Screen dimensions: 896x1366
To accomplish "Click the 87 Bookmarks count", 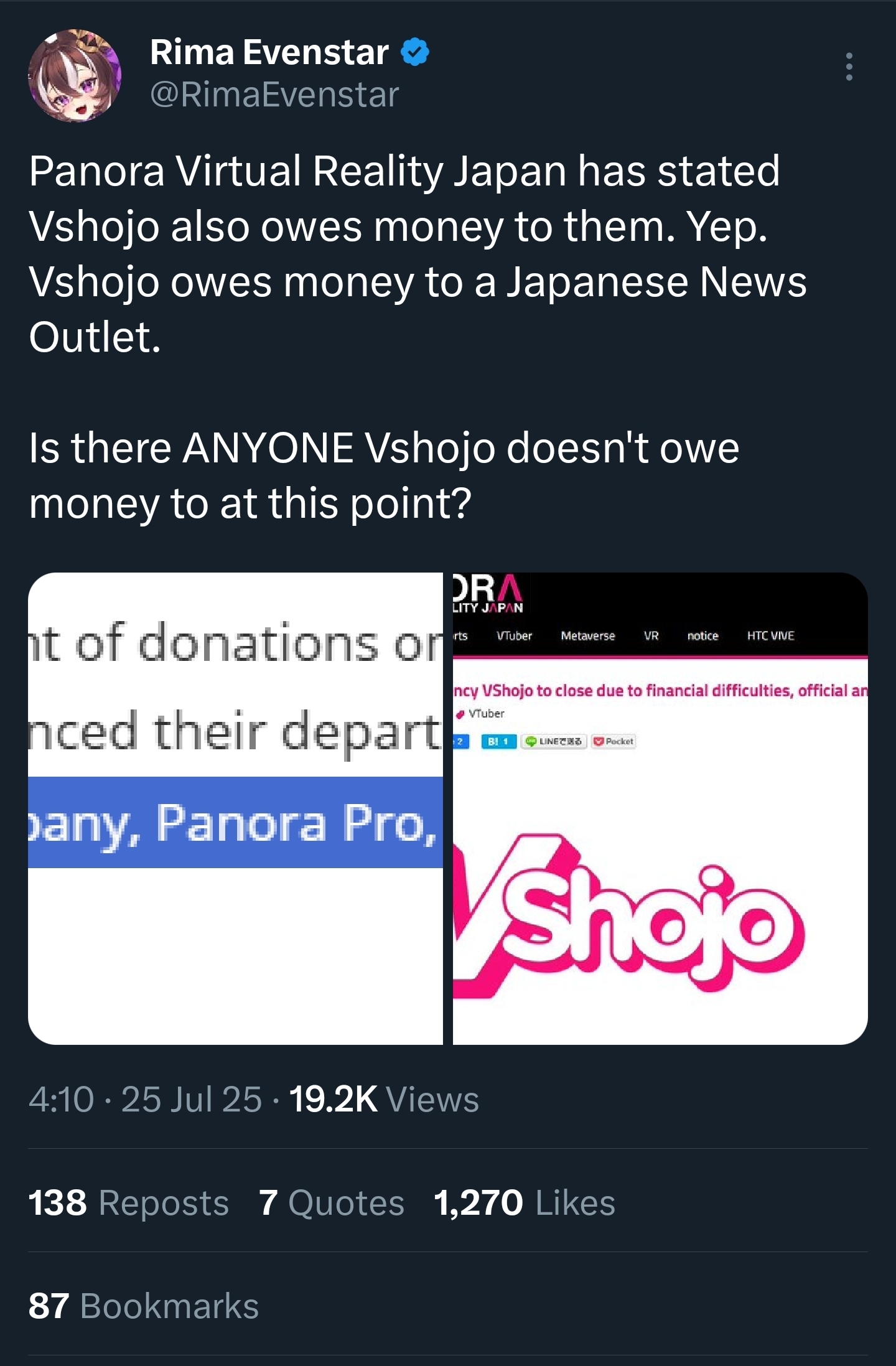I will click(x=144, y=1306).
